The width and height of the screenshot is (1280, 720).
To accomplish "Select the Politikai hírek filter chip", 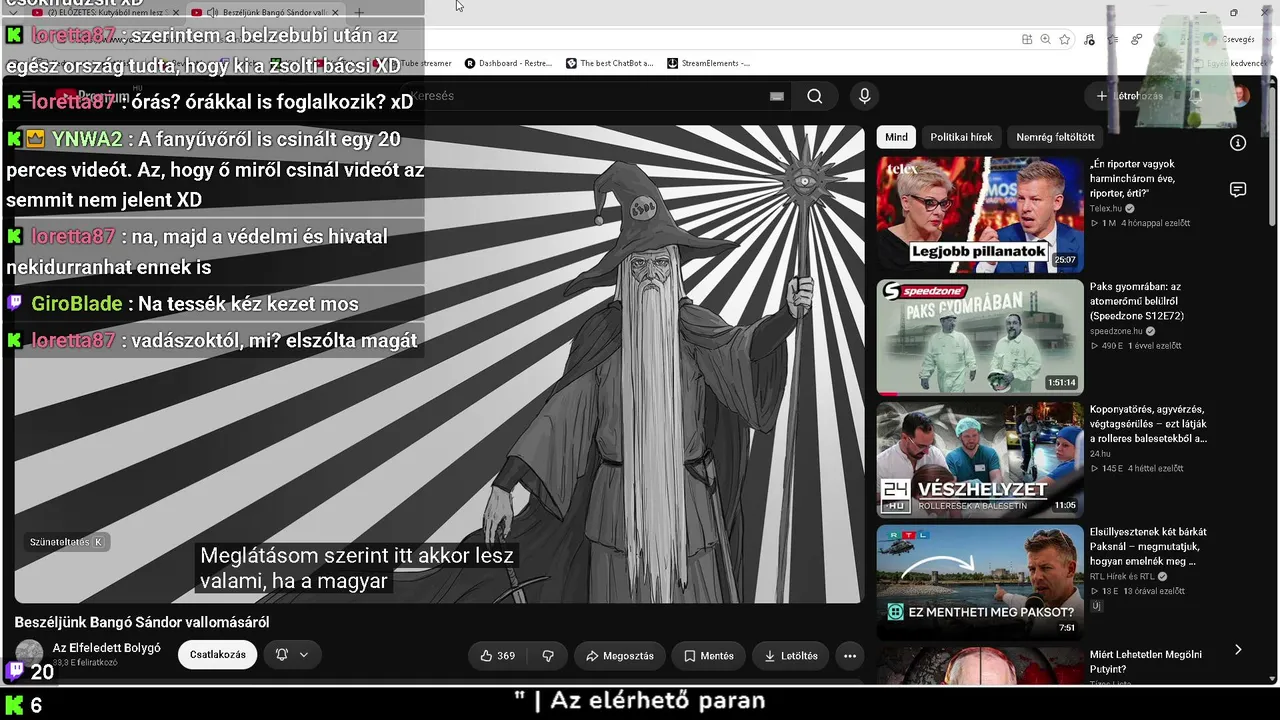I will point(961,137).
